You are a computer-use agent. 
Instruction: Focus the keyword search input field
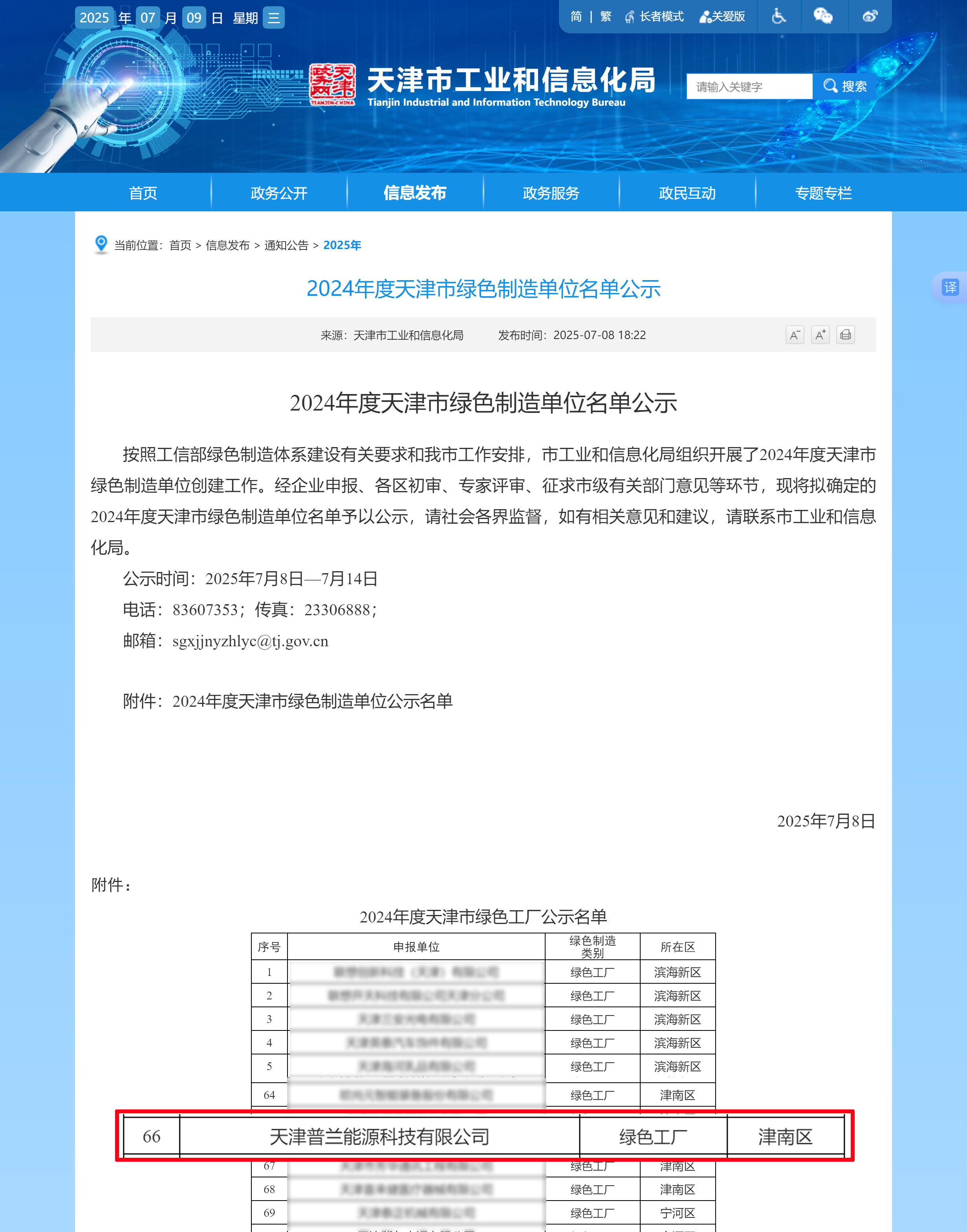(x=749, y=86)
